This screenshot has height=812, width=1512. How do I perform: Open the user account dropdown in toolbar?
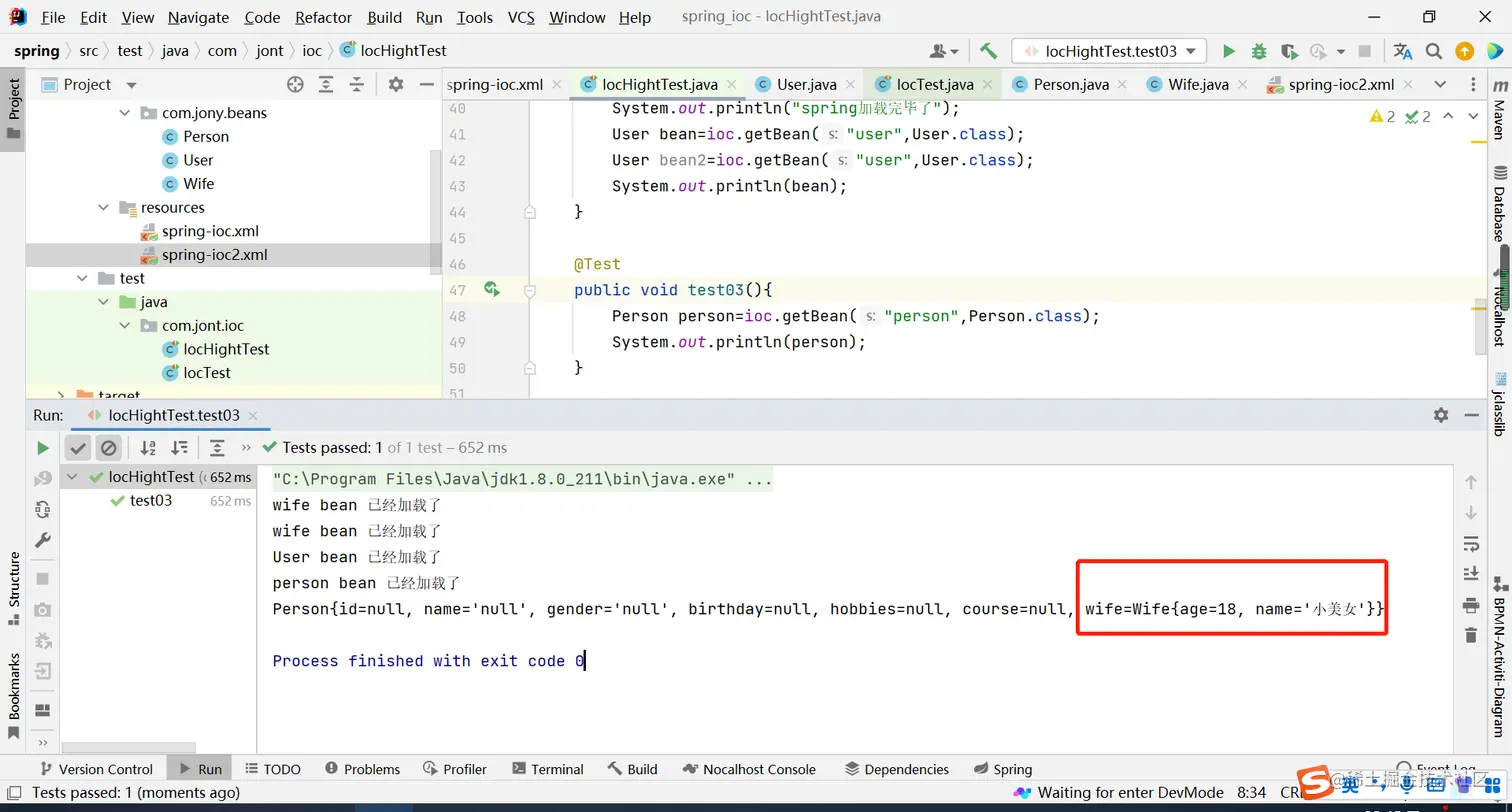943,51
